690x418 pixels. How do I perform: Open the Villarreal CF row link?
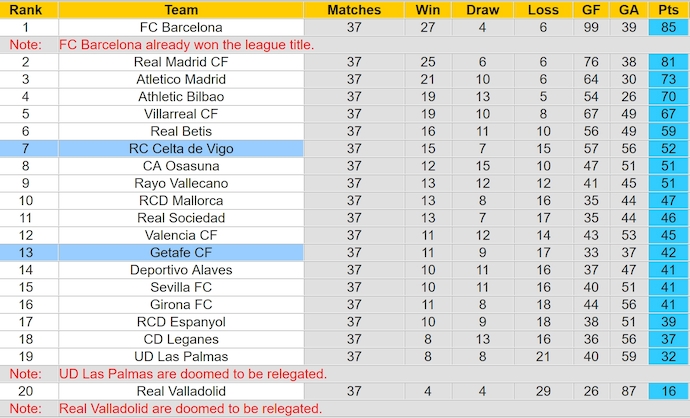pos(181,114)
